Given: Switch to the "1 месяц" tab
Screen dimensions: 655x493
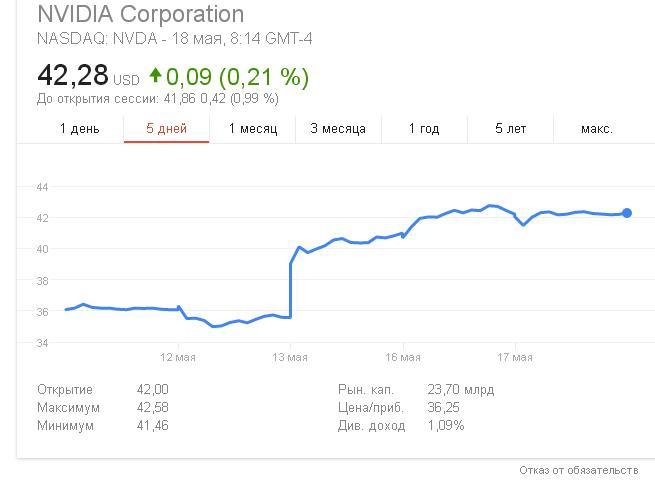Looking at the screenshot, I should (252, 128).
